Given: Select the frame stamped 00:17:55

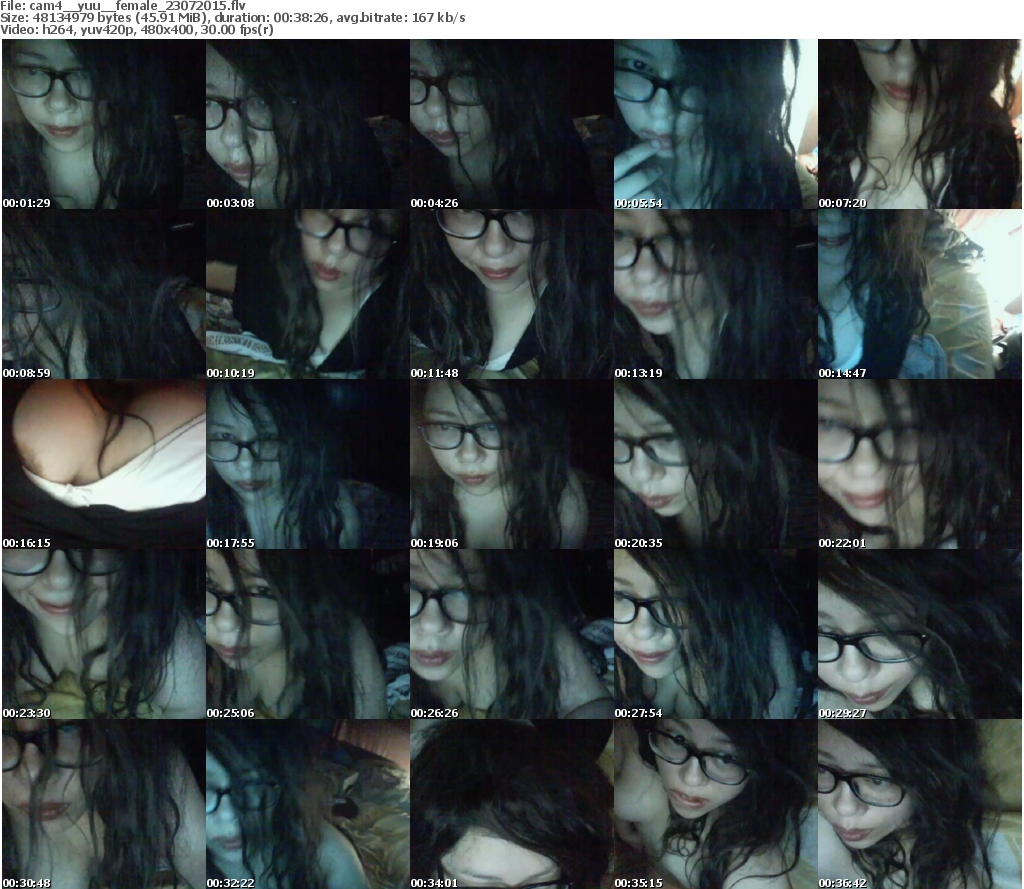Looking at the screenshot, I should click(x=308, y=464).
